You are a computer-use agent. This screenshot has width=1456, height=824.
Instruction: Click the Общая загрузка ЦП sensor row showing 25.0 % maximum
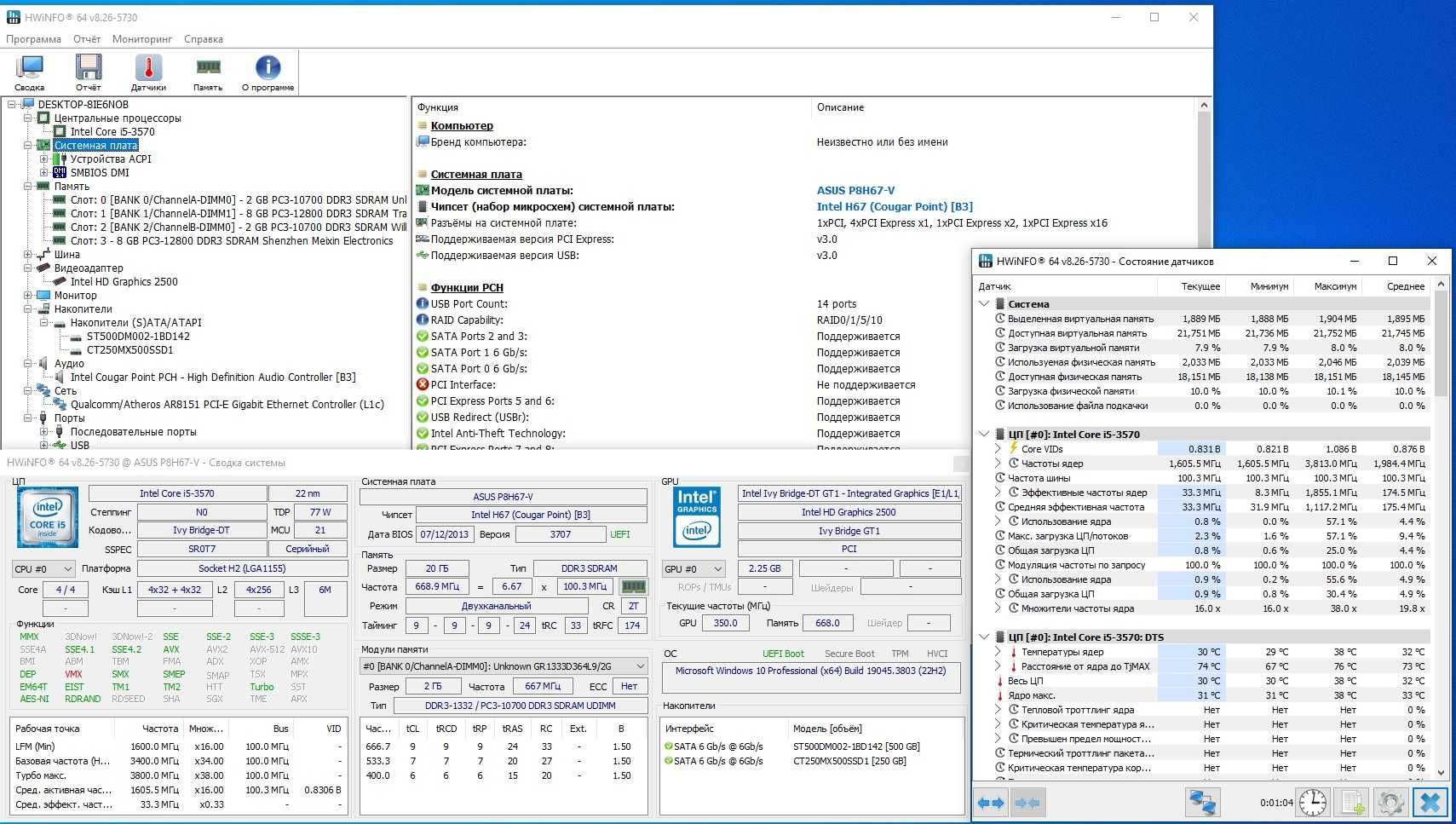tap(1205, 550)
